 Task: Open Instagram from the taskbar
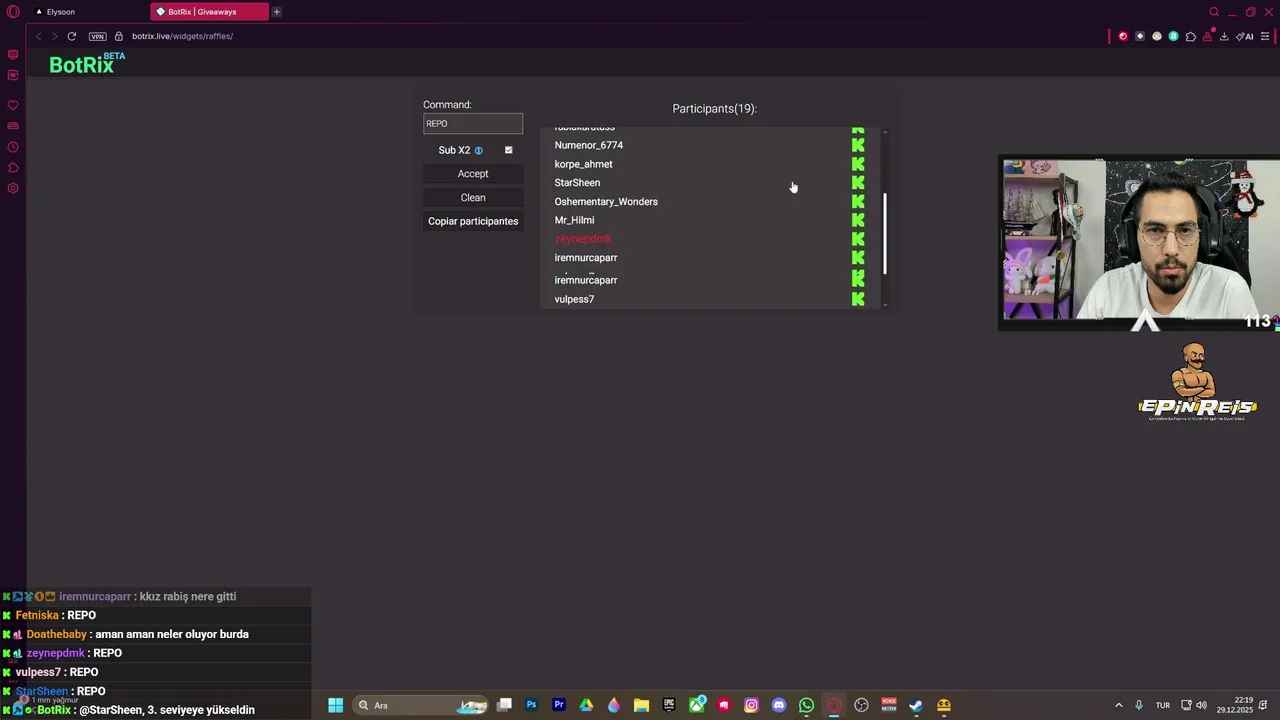751,705
